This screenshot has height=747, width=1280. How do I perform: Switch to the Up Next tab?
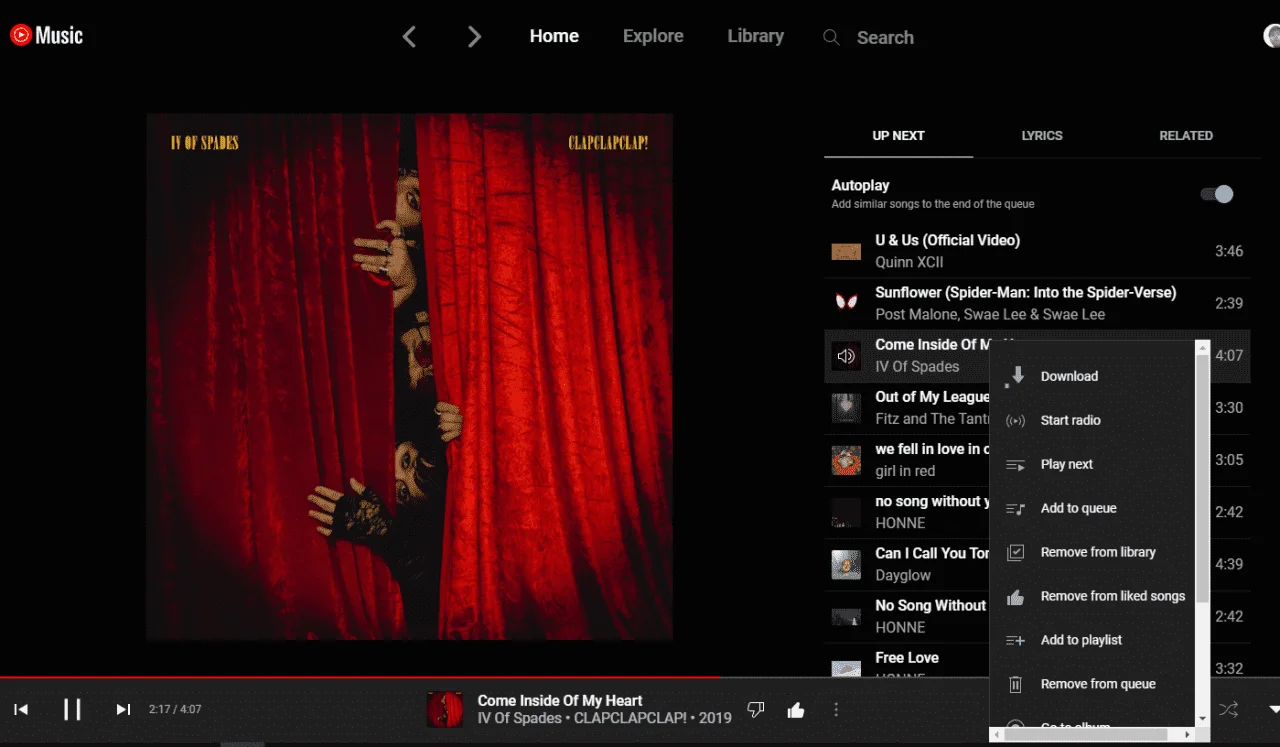898,135
